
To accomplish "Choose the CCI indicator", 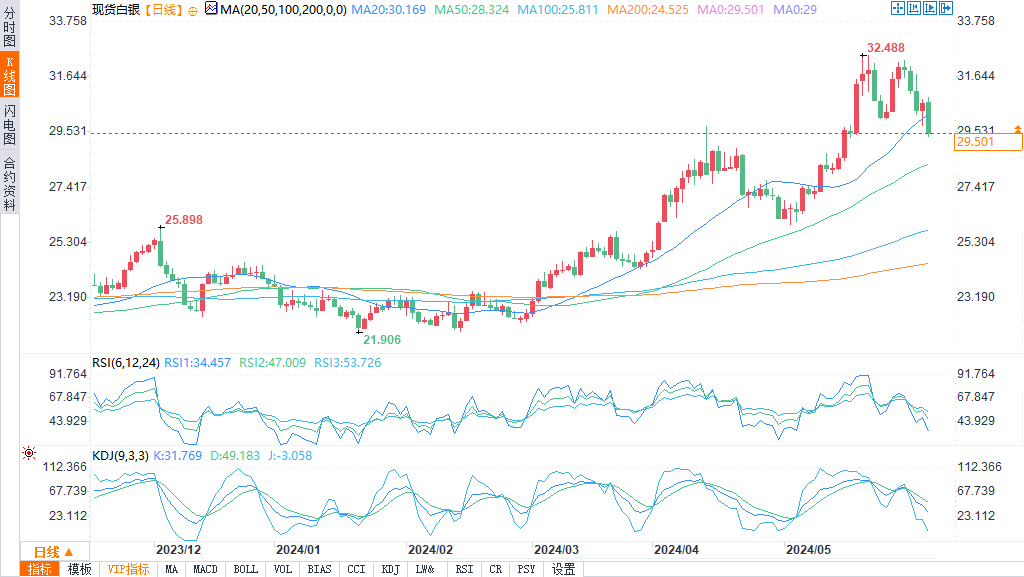I will [356, 569].
